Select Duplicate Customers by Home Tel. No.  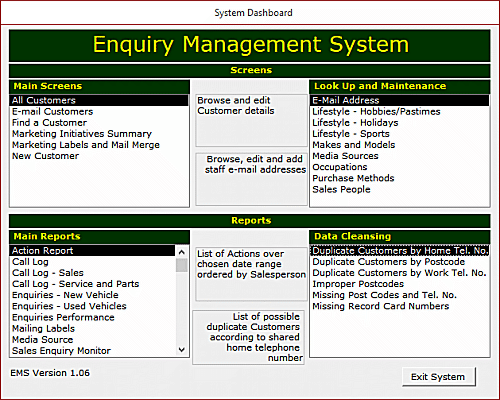[400, 251]
